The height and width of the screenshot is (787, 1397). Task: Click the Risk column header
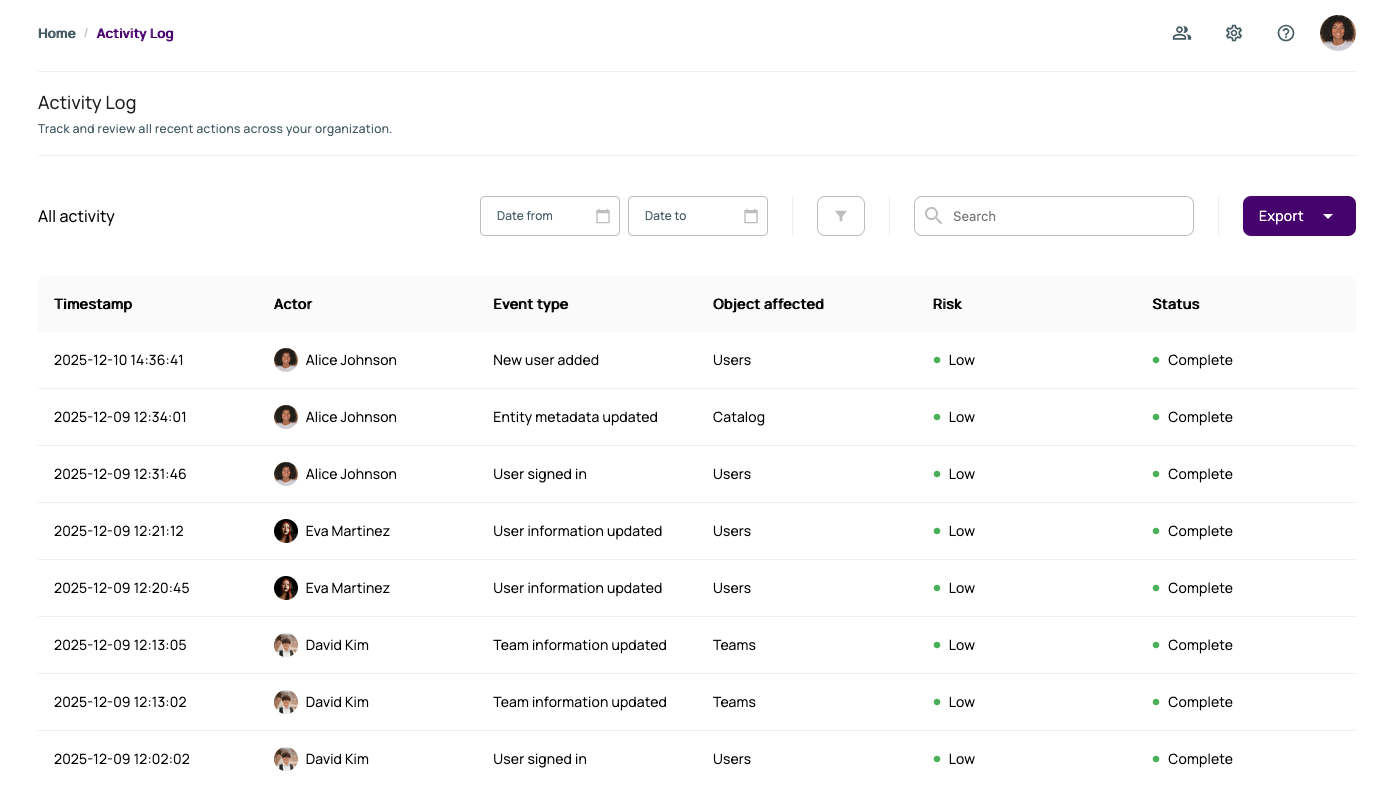pos(947,304)
